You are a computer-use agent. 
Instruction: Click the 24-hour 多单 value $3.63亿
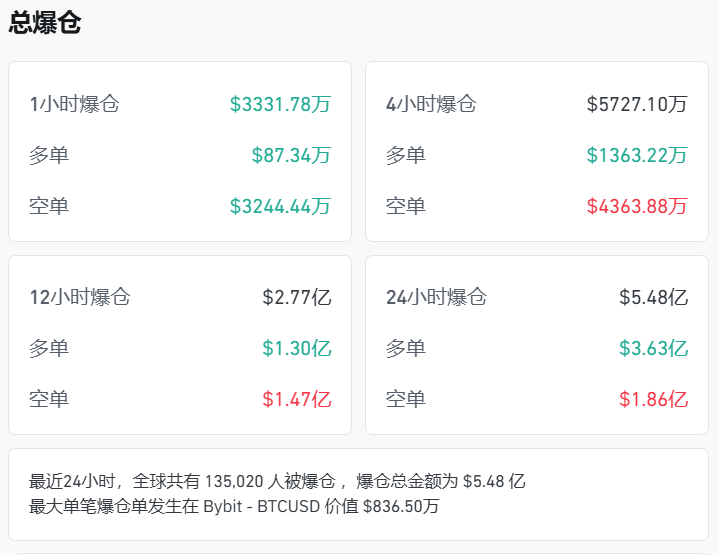tap(653, 348)
